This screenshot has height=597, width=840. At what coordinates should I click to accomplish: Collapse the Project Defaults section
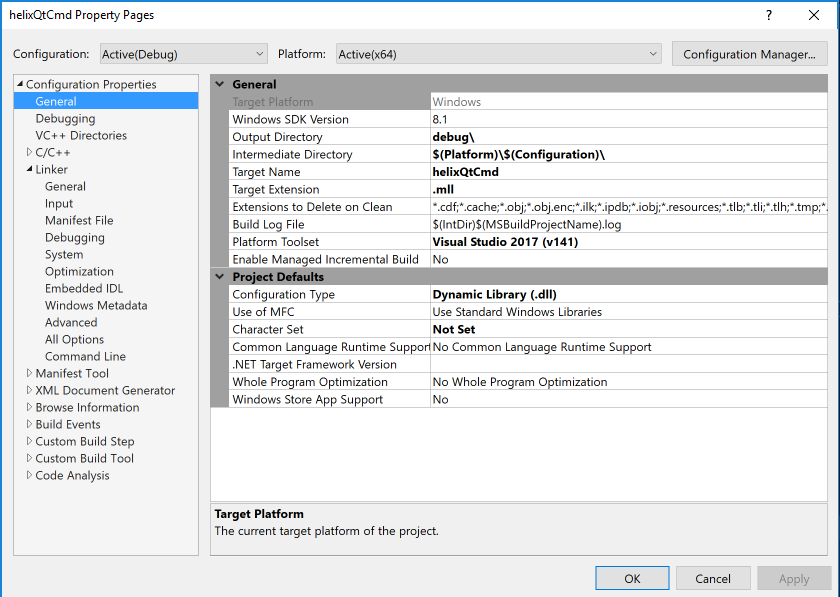pos(218,276)
